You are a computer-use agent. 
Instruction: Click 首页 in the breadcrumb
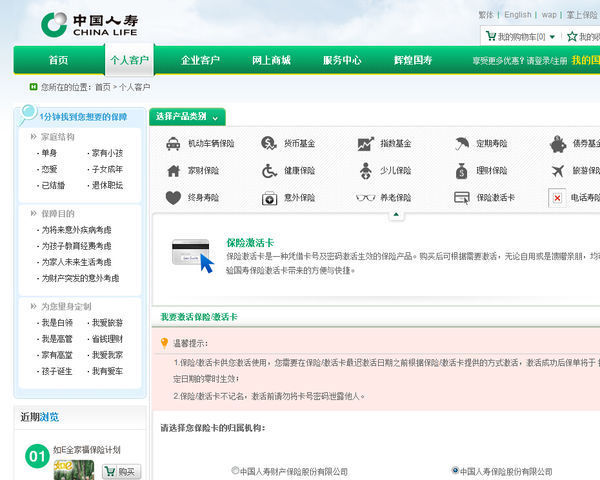click(103, 87)
